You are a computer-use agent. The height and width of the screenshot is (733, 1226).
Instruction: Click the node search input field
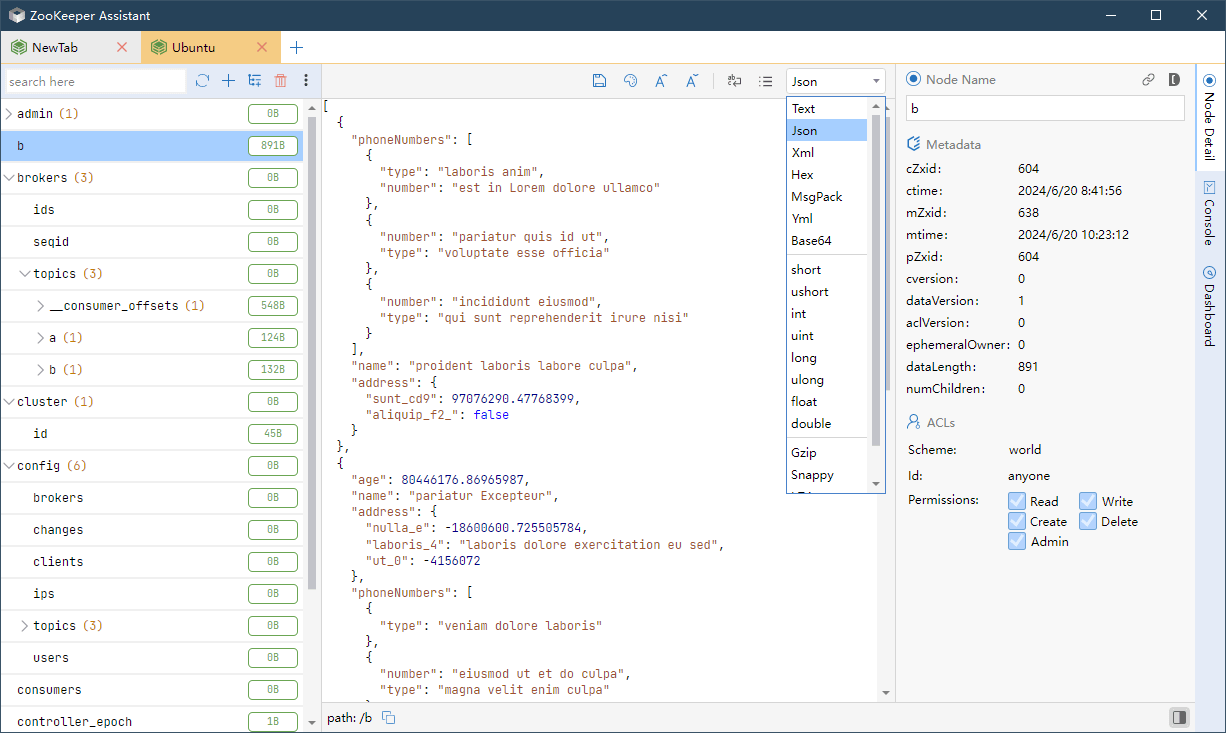pyautogui.click(x=95, y=82)
